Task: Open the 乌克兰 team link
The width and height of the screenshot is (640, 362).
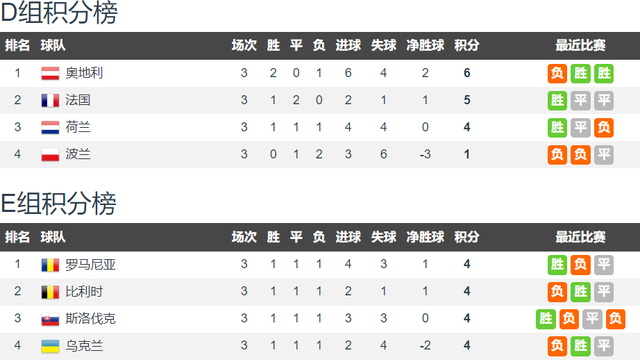Action: [84, 346]
